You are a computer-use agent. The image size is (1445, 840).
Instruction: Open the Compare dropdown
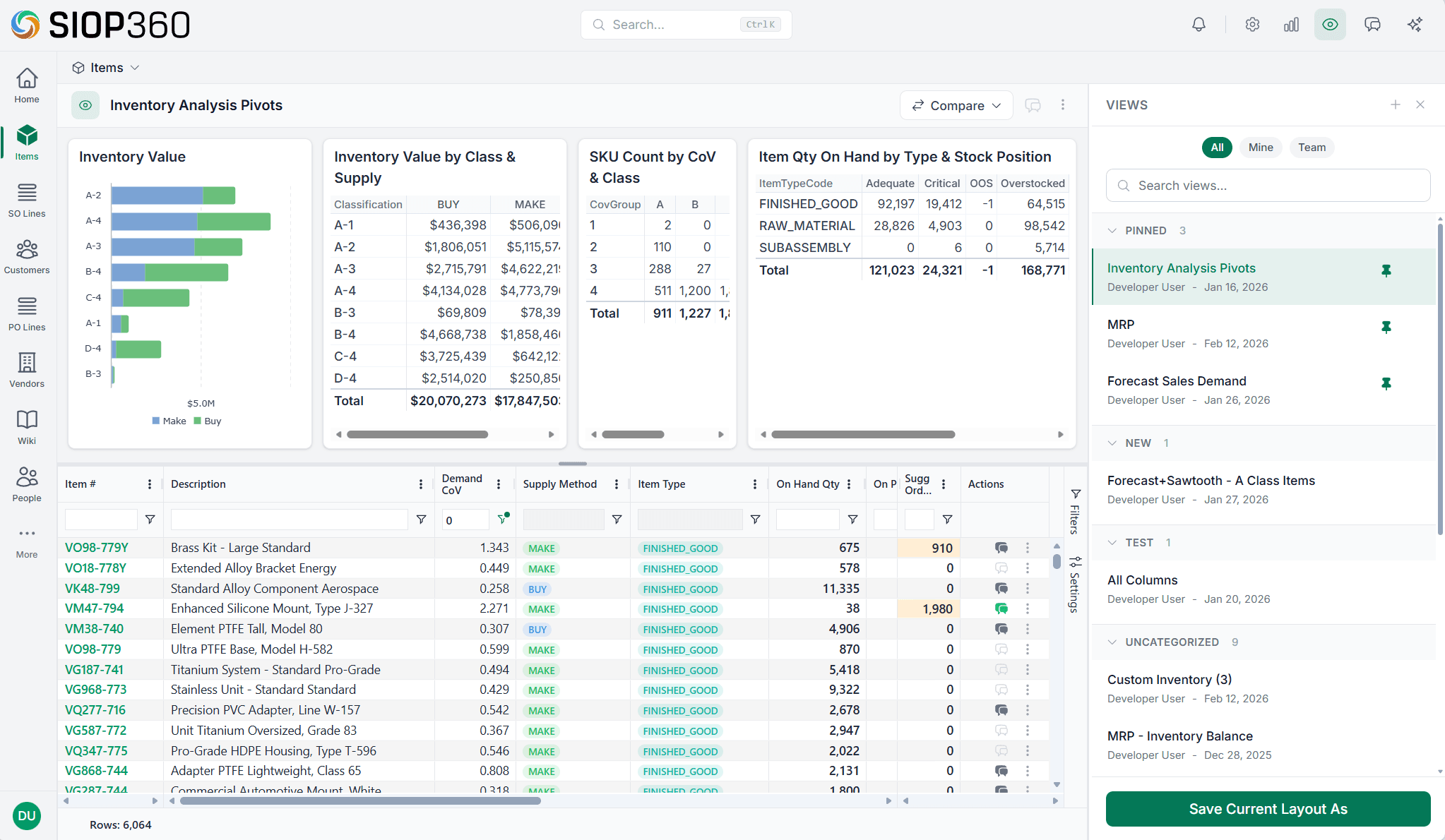[x=956, y=104]
